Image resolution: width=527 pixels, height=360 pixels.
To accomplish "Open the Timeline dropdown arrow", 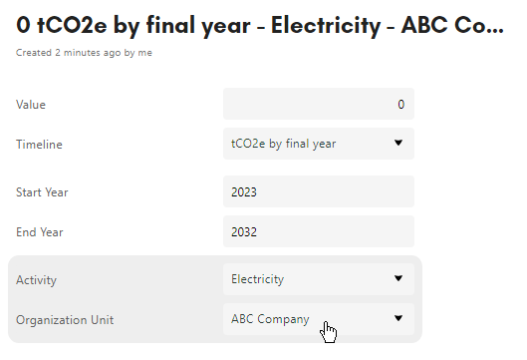I will tap(398, 143).
